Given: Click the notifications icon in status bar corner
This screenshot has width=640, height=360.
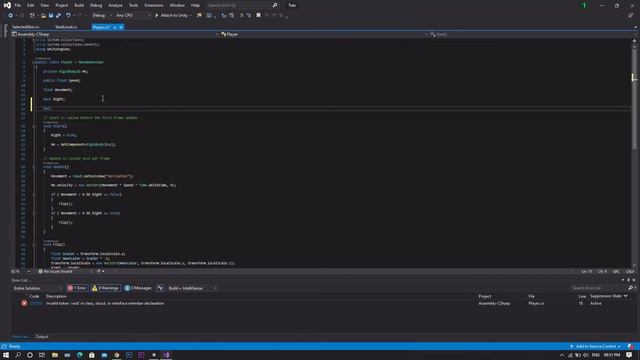Looking at the screenshot, I should (631, 347).
